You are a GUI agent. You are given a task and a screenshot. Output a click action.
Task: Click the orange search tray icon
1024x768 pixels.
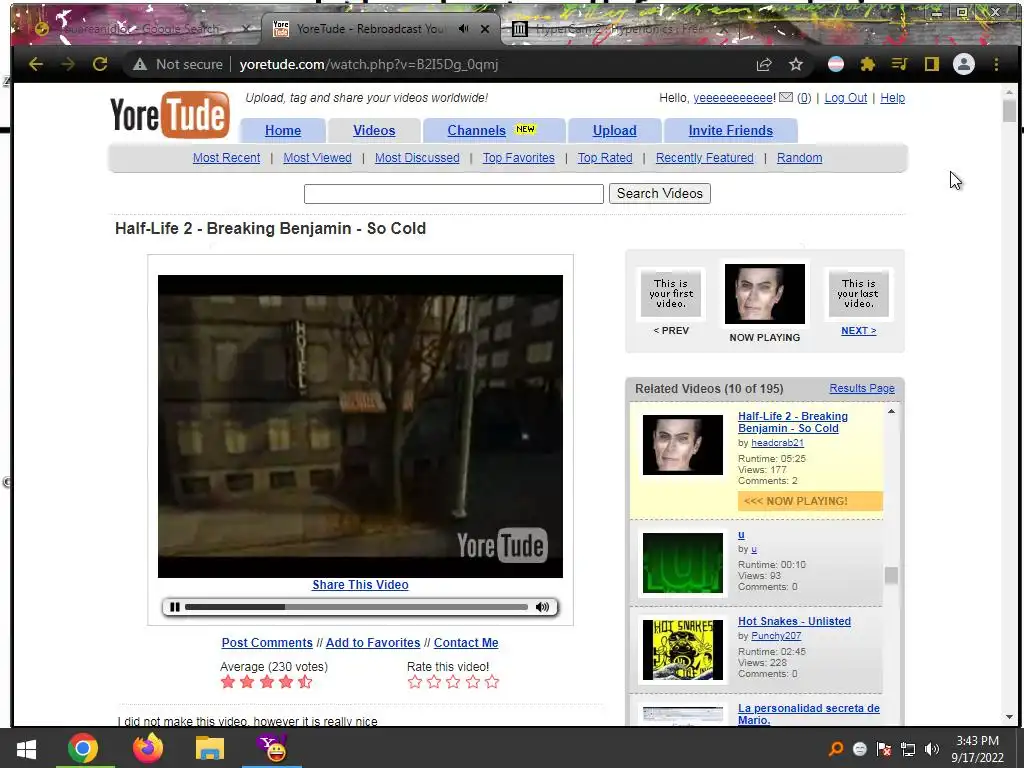(836, 749)
